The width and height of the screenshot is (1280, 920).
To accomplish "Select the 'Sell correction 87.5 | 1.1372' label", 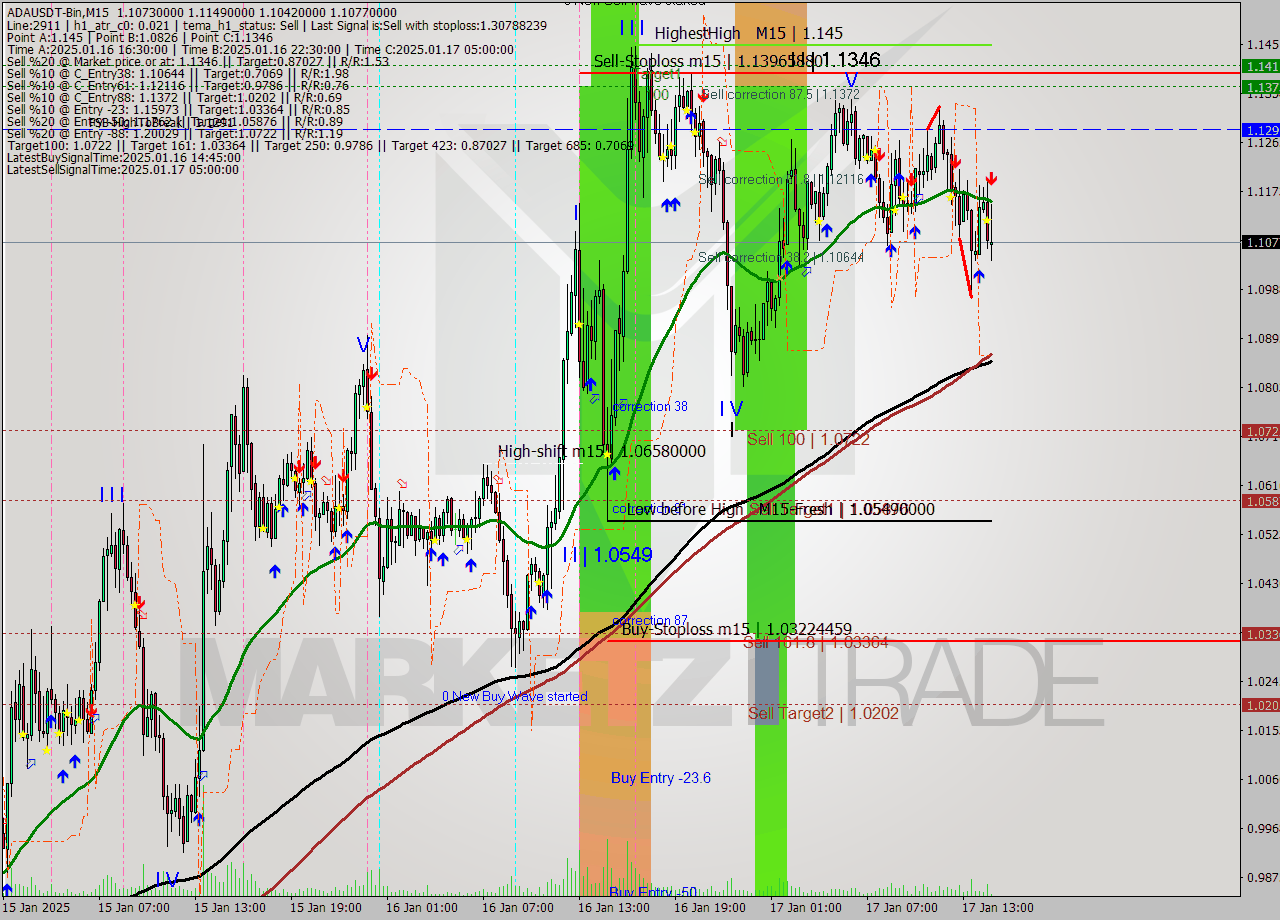I will (x=780, y=94).
